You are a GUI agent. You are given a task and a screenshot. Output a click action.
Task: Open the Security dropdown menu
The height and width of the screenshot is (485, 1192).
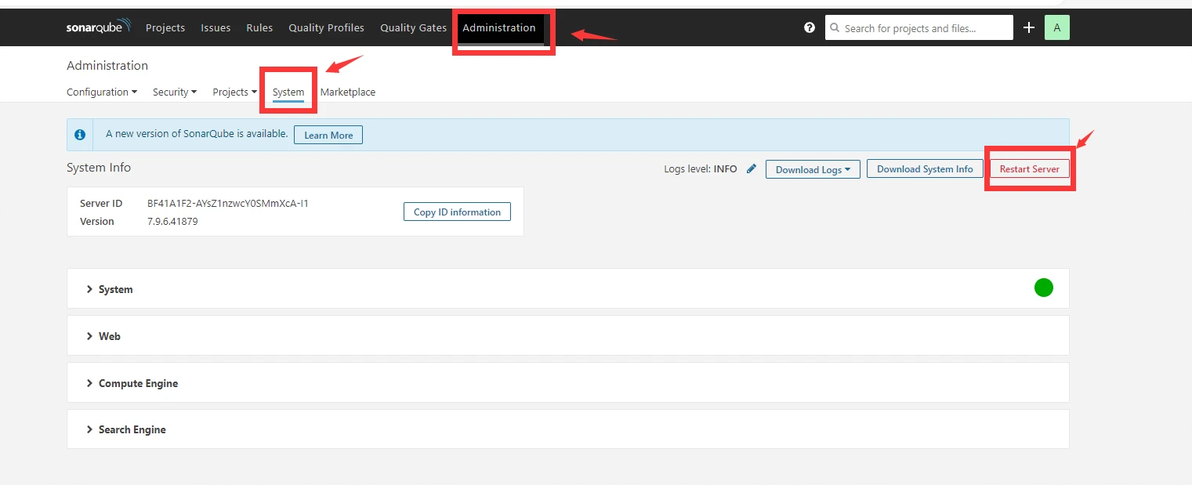coord(175,92)
